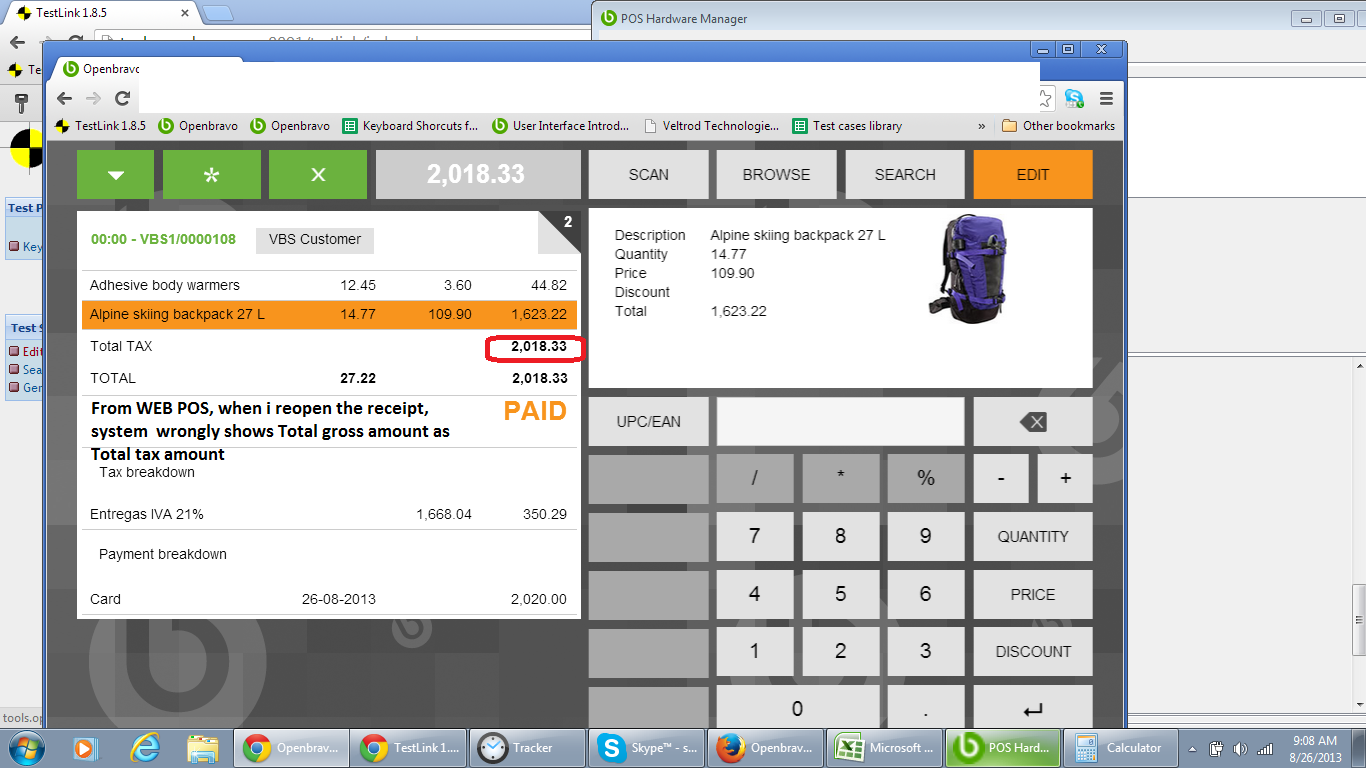1366x768 pixels.
Task: Open the TestLink 1.8.5 bookmark
Action: [x=101, y=126]
